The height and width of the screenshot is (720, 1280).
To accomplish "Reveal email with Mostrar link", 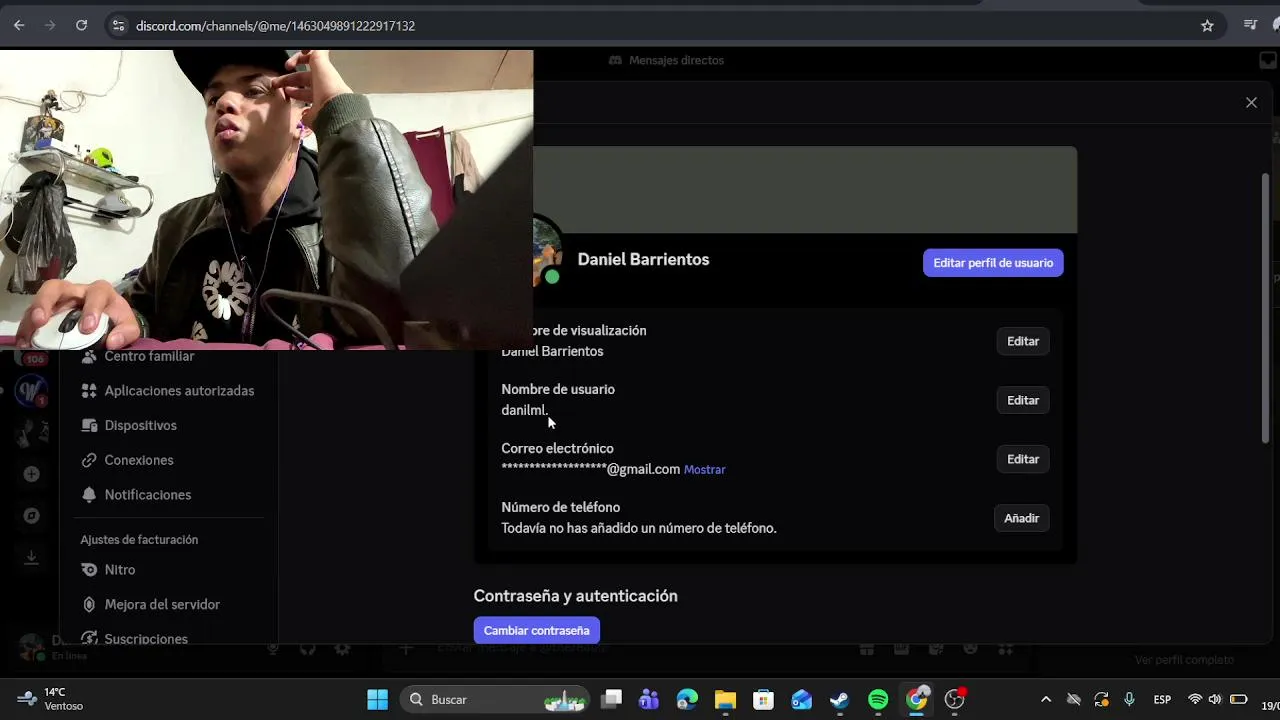I will 705,470.
